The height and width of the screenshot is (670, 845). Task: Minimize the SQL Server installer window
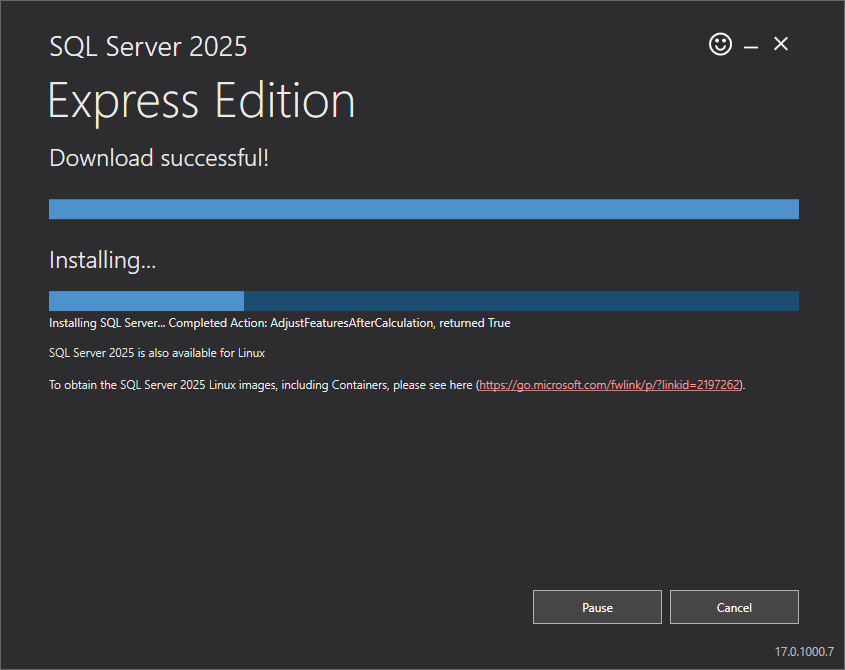click(x=751, y=46)
